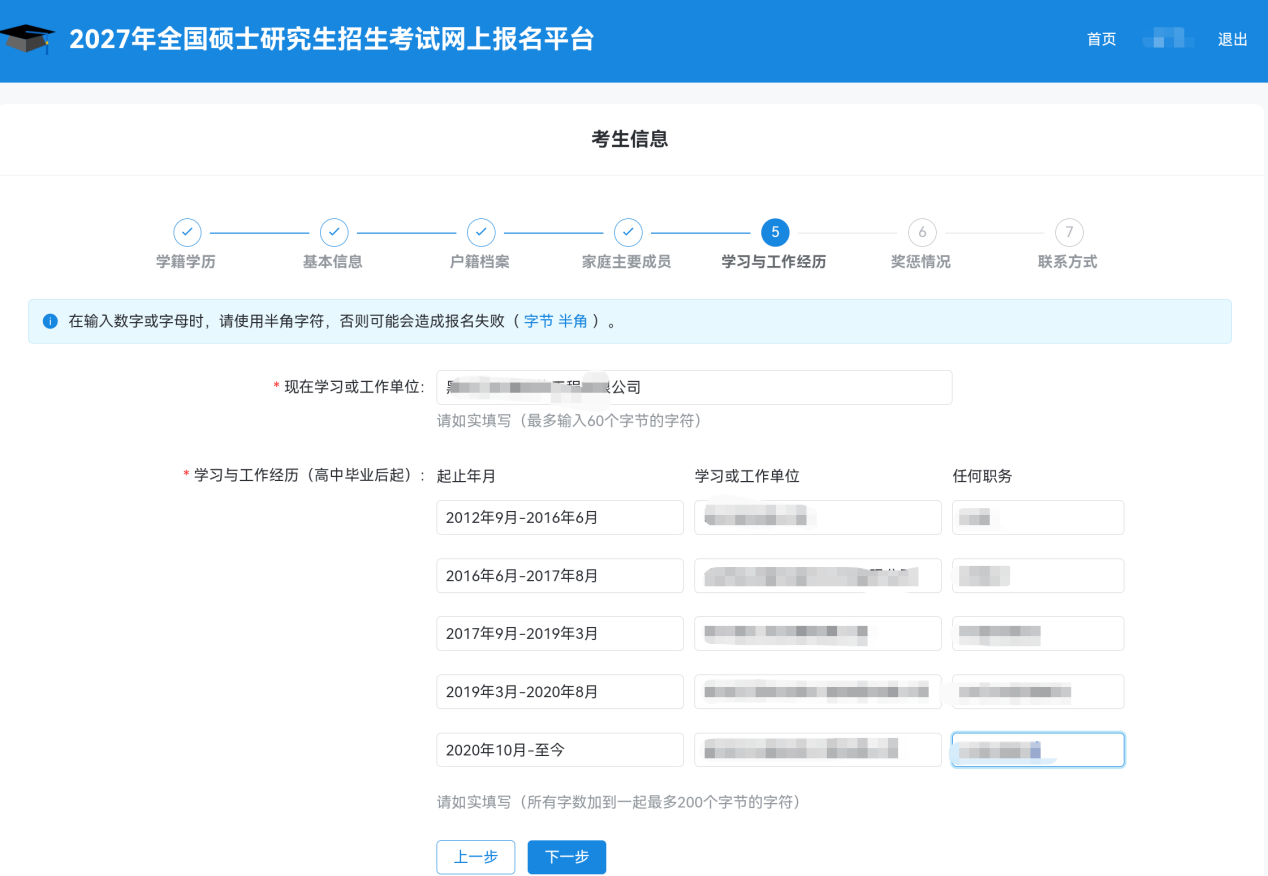The width and height of the screenshot is (1268, 876).
Task: Edit the unit field in the 2019年3月-2020年8月 row
Action: point(818,692)
